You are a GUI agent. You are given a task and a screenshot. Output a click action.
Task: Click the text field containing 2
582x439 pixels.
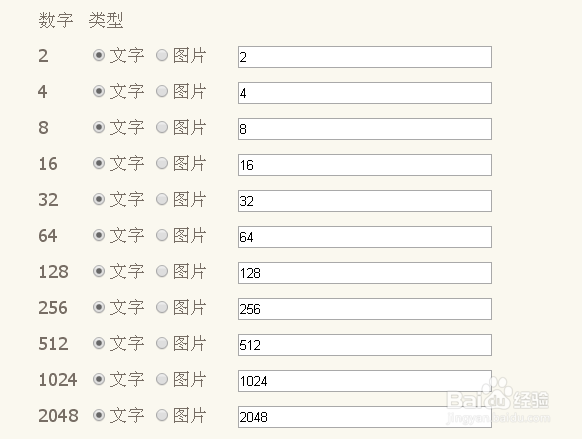point(365,57)
